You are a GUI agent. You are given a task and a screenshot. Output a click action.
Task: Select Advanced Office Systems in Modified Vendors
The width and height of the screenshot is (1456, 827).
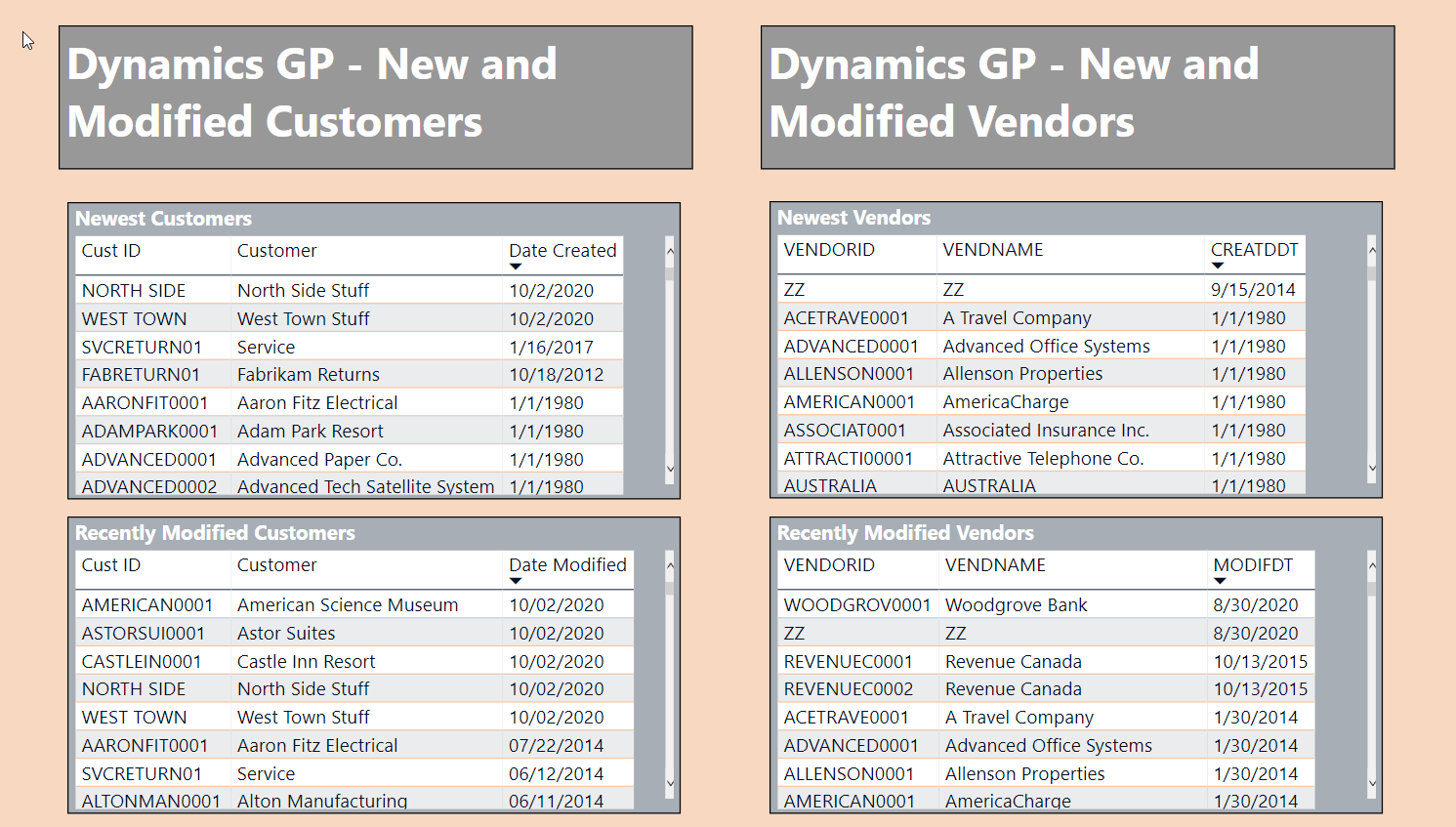pos(1049,746)
